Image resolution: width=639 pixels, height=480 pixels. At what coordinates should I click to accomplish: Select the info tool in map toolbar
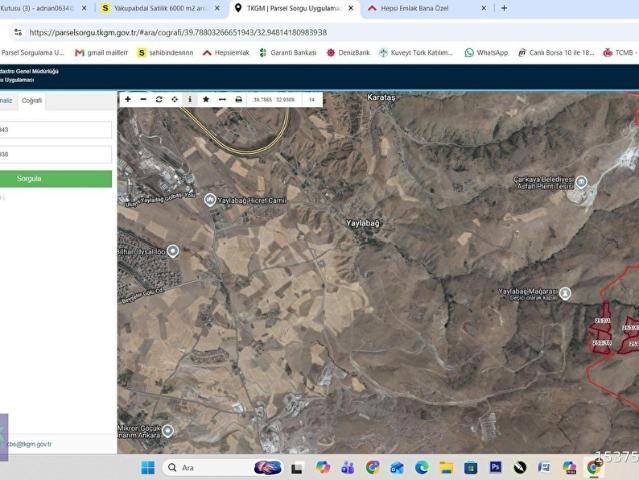[190, 99]
